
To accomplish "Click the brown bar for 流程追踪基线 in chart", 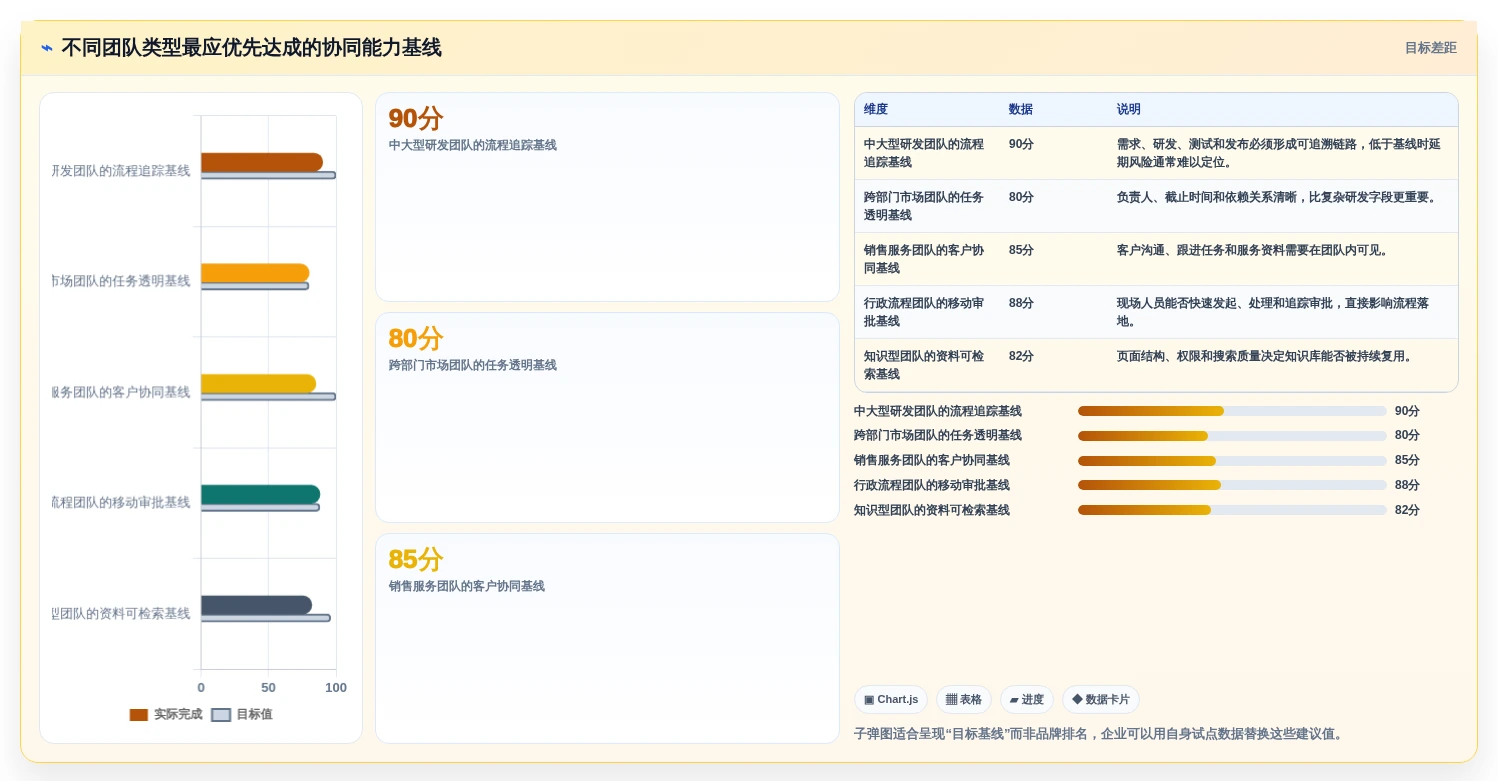I will (x=262, y=162).
